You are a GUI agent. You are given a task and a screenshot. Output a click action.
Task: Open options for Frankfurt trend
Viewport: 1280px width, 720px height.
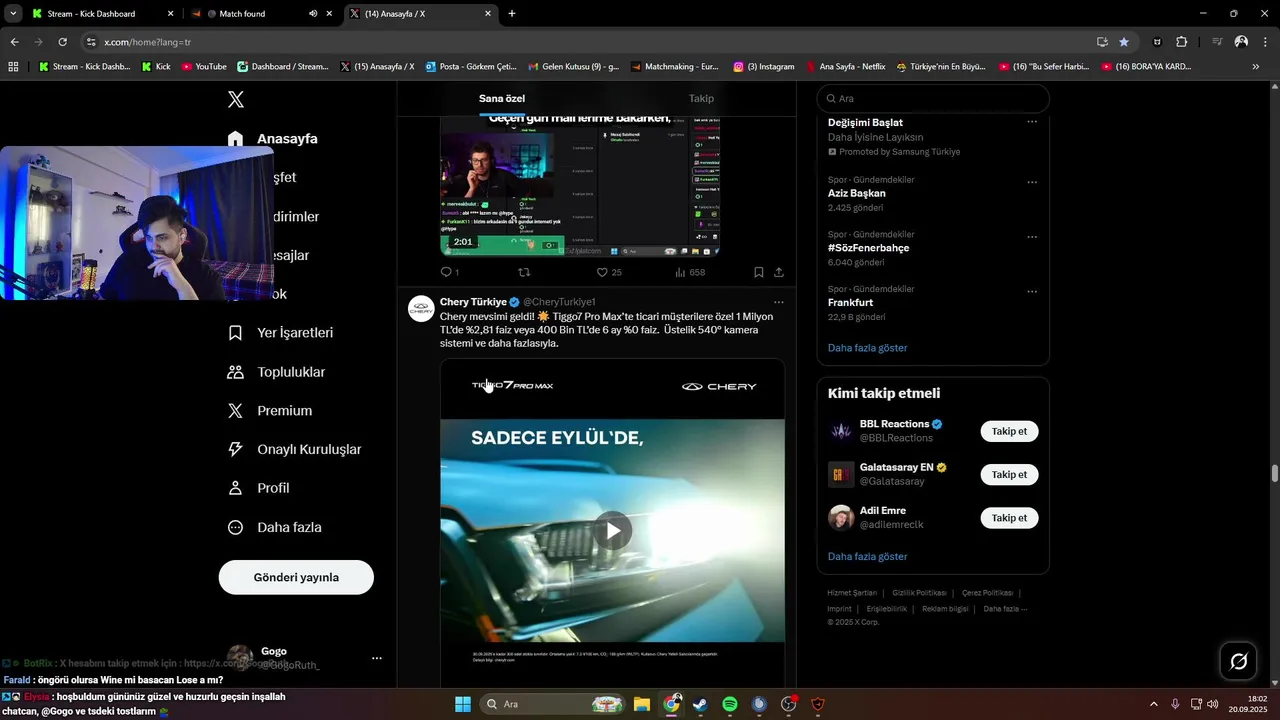pos(1032,292)
